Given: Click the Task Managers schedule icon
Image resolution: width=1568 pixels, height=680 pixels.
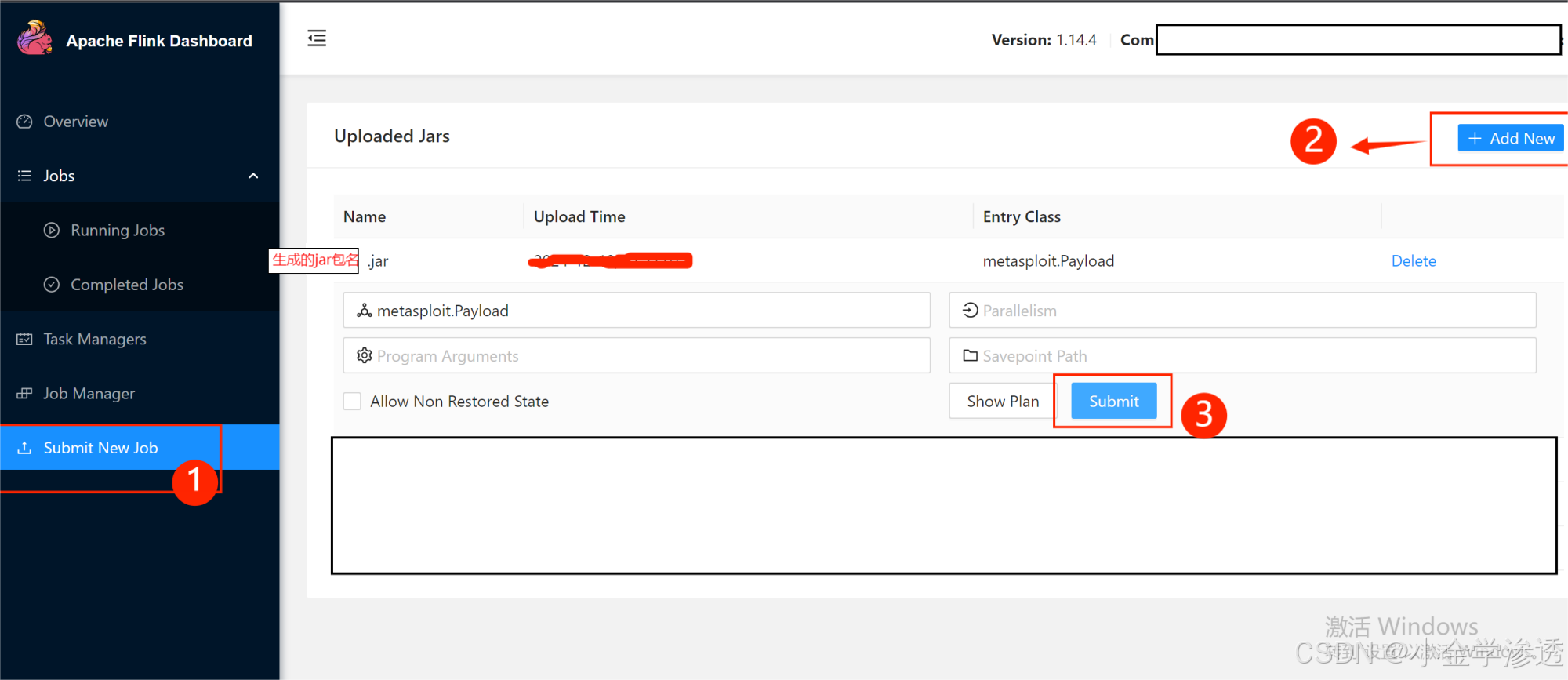Looking at the screenshot, I should click(24, 339).
